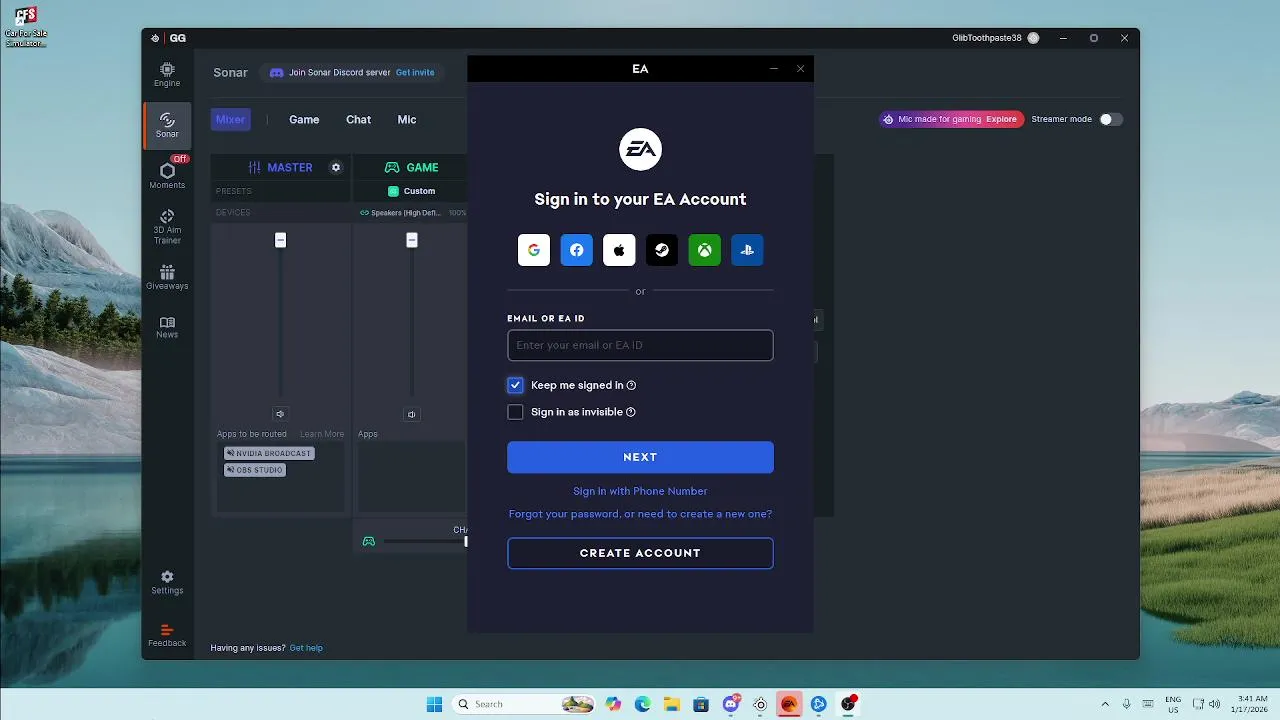This screenshot has width=1280, height=720.
Task: Click the help icon beside Keep me signed in
Action: [x=631, y=385]
